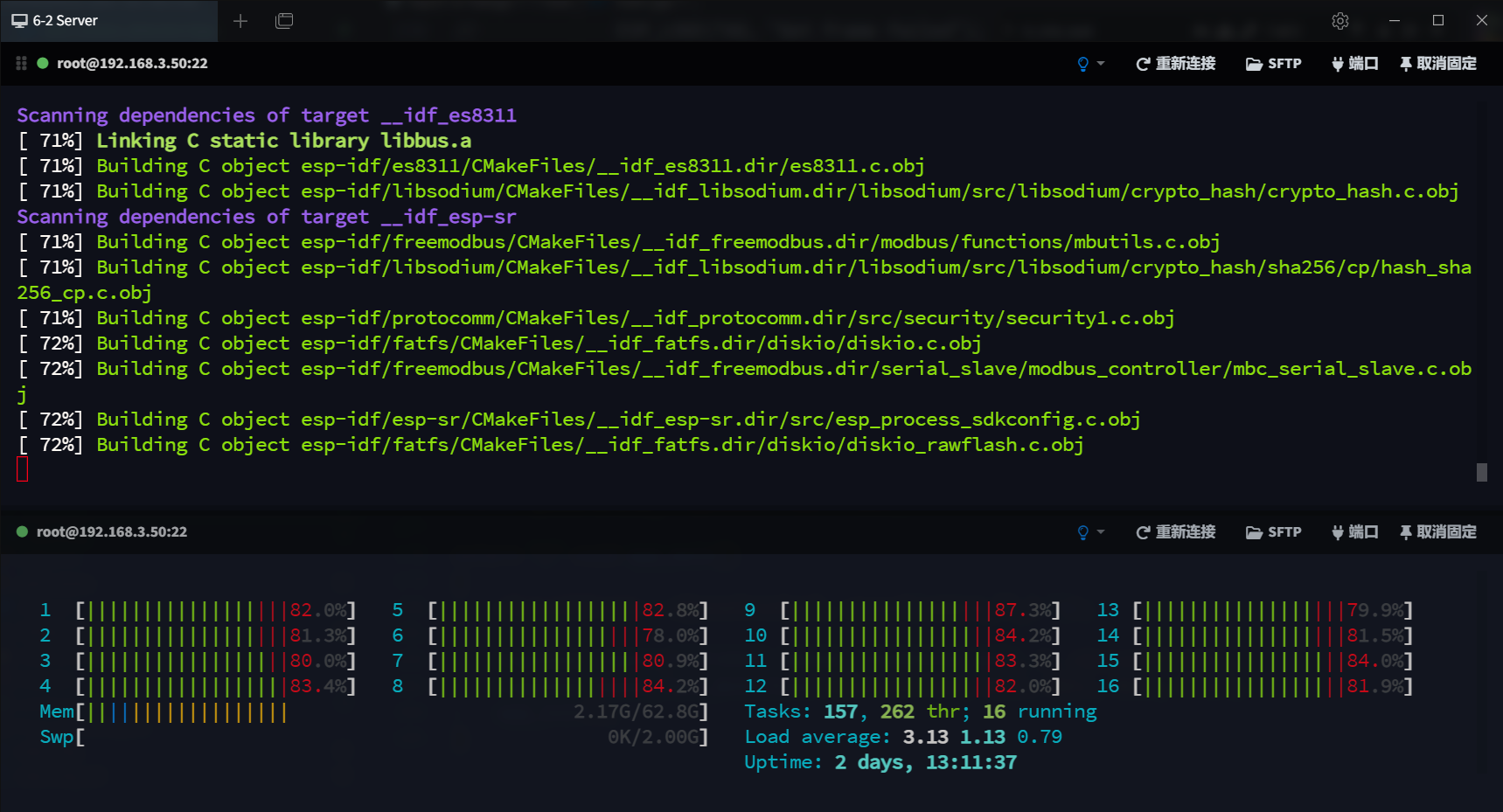Toggle 取消固定 pin in upper terminal header

click(x=1438, y=64)
